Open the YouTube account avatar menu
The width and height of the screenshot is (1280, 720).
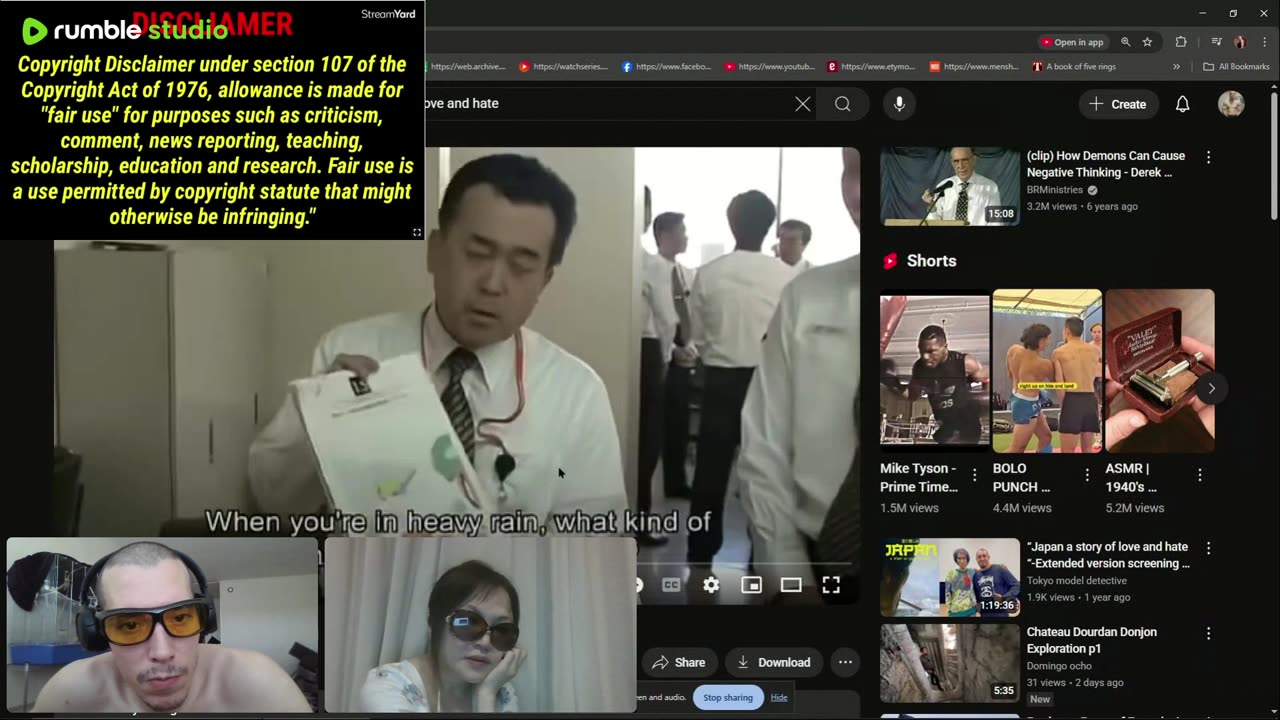(x=1231, y=104)
